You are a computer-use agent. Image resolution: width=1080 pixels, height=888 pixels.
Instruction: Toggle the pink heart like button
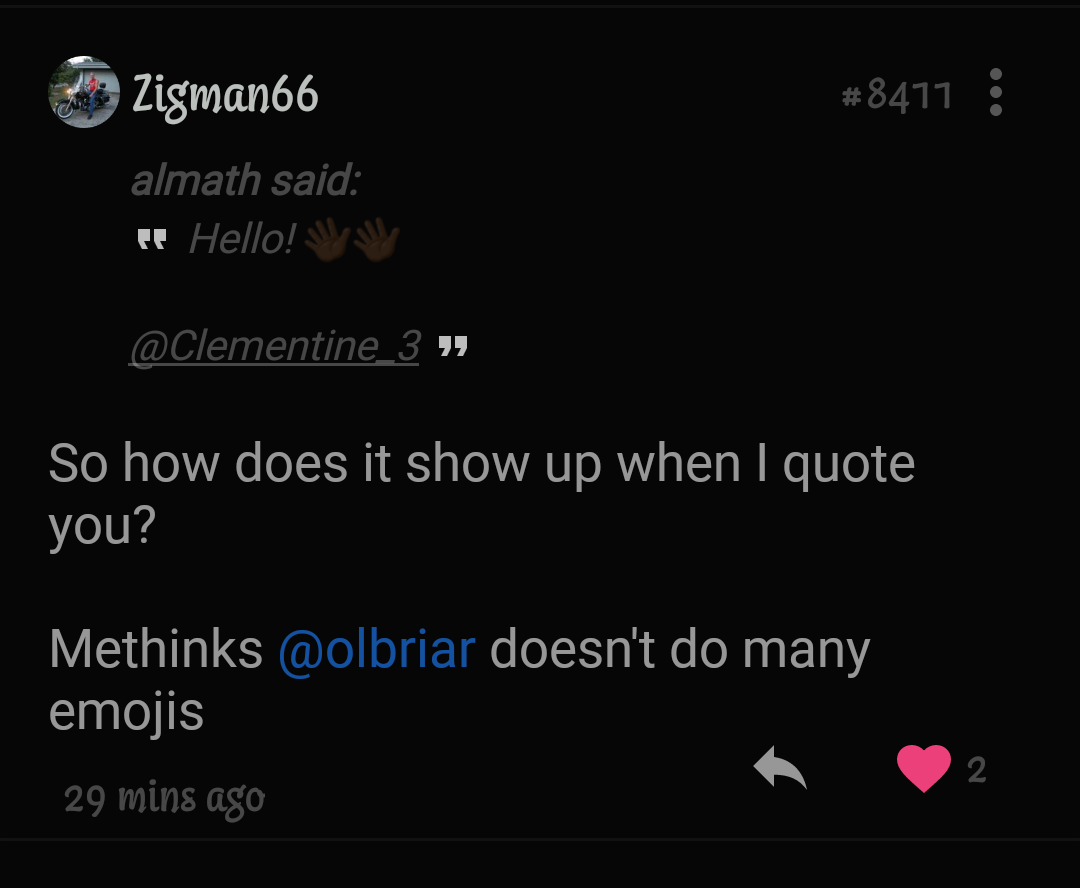pyautogui.click(x=923, y=769)
